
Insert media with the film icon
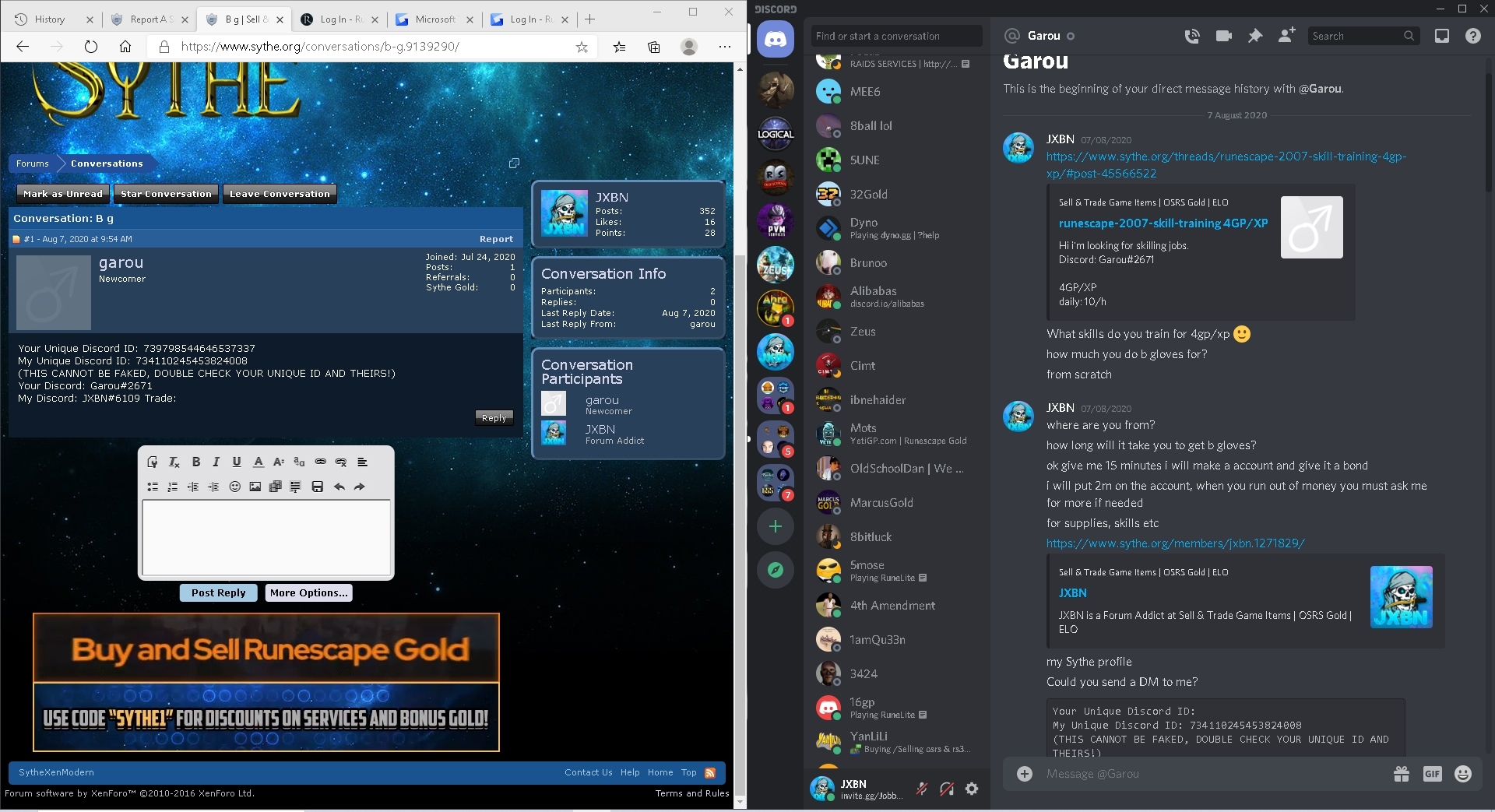(x=275, y=487)
